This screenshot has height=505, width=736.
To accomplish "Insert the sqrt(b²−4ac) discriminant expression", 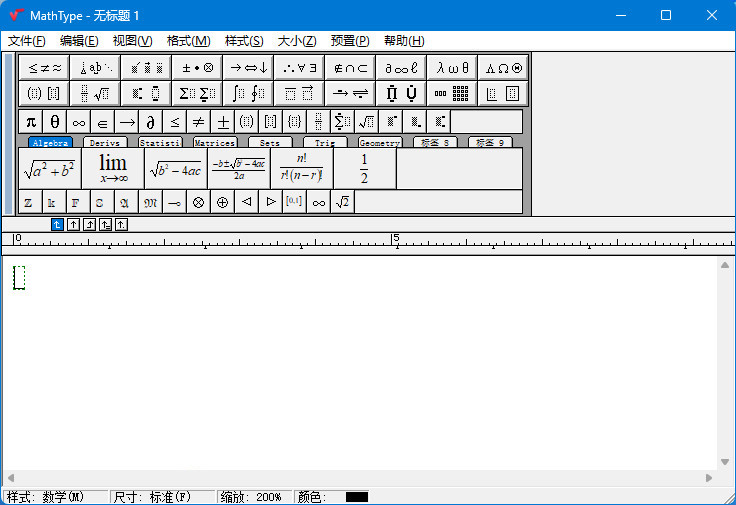I will pos(176,168).
